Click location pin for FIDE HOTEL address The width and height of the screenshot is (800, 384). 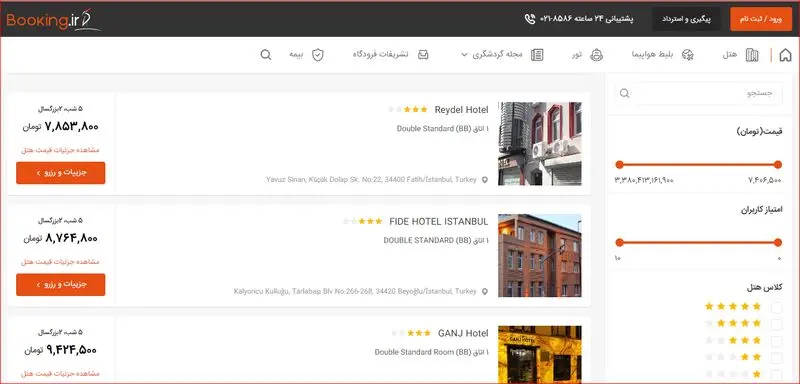click(485, 292)
